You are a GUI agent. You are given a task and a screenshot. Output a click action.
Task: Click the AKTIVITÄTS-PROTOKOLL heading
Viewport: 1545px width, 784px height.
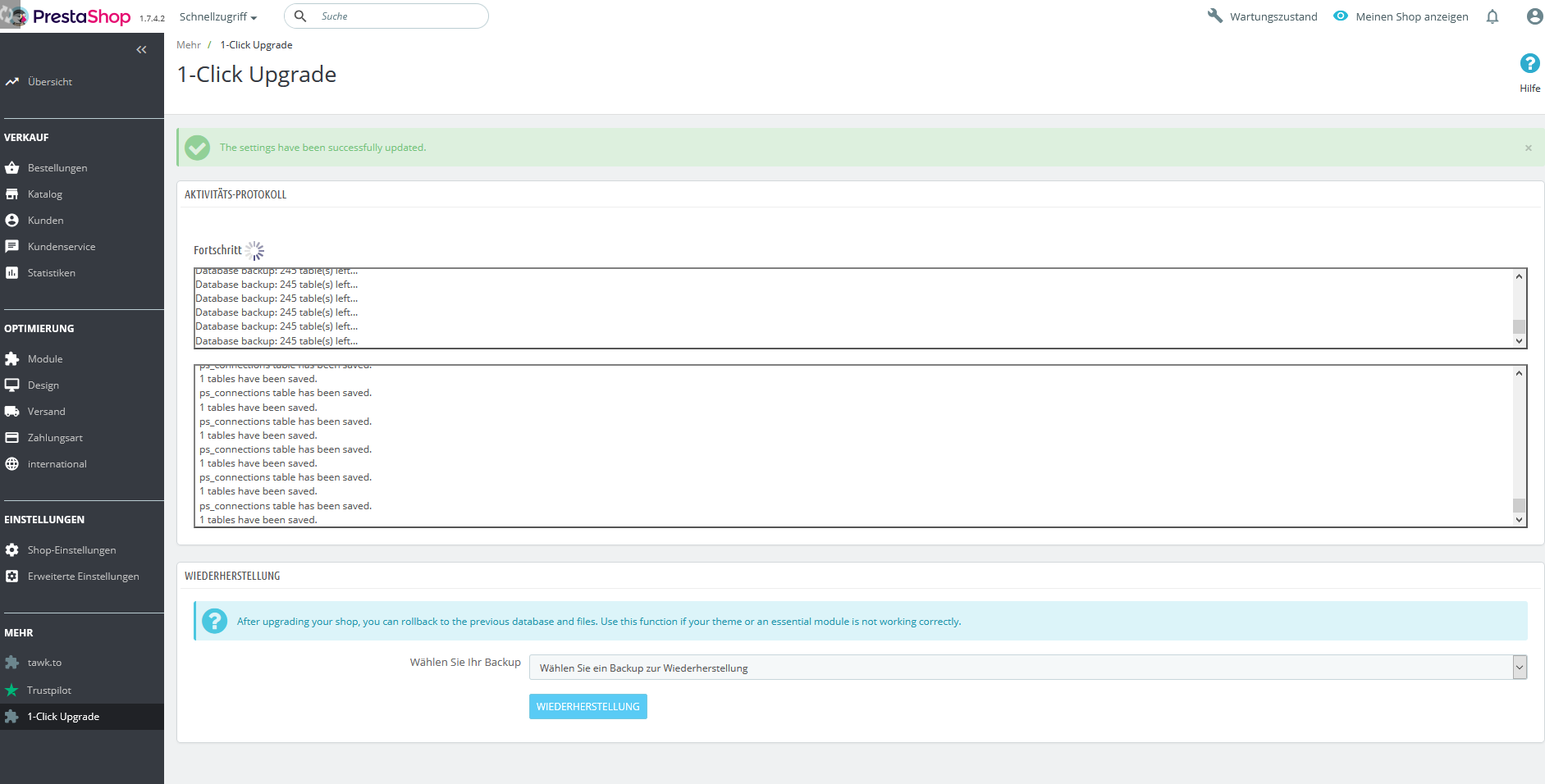click(x=235, y=194)
